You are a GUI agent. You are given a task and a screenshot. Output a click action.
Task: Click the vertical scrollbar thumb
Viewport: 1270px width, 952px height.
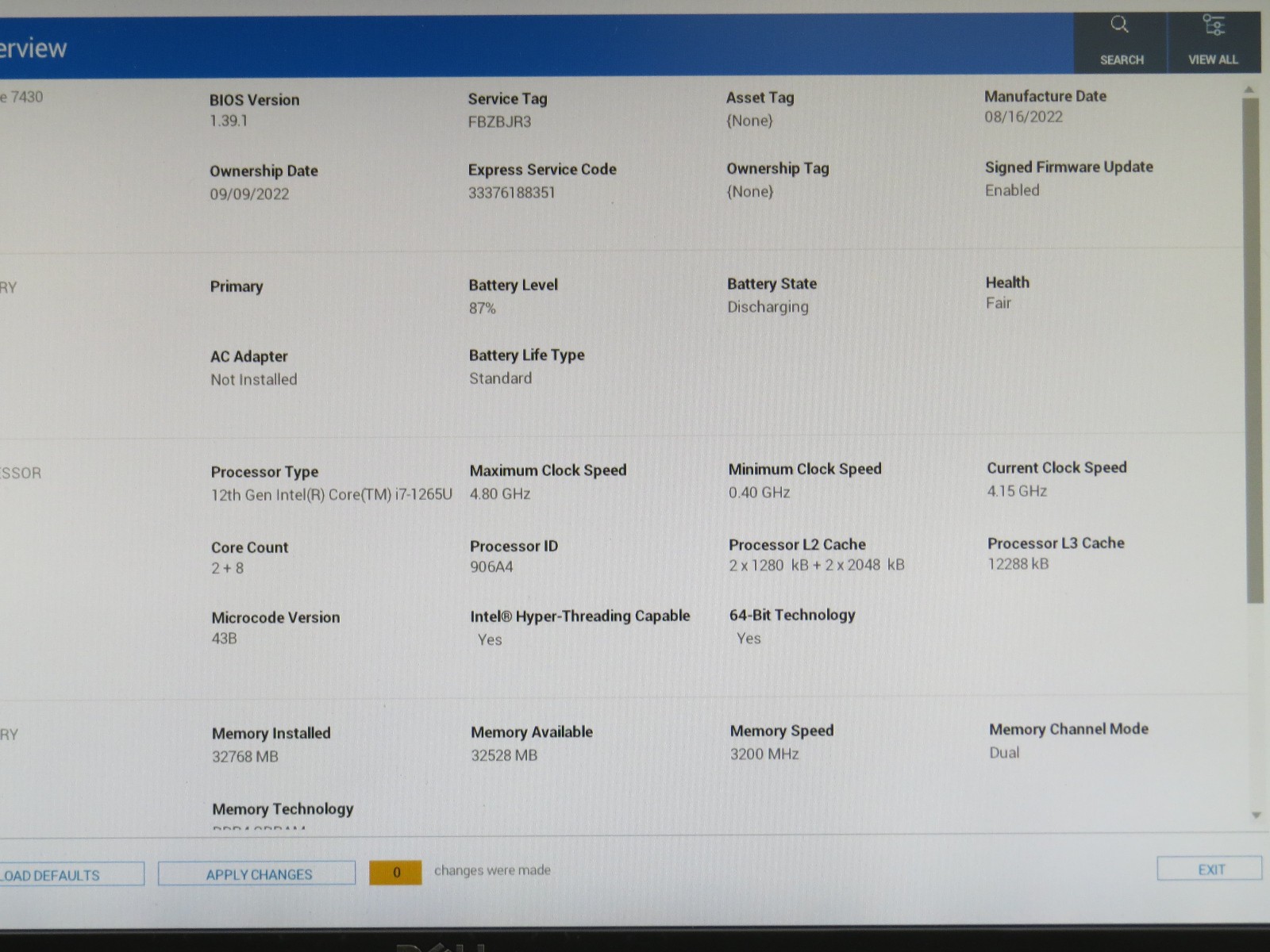1253,350
